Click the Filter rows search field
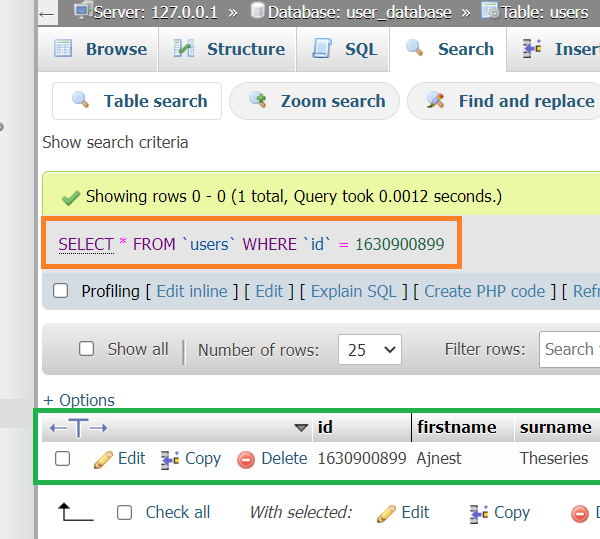This screenshot has width=600, height=539. [x=569, y=349]
